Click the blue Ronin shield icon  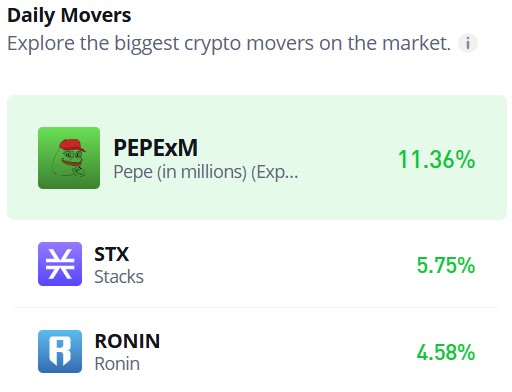tap(60, 351)
